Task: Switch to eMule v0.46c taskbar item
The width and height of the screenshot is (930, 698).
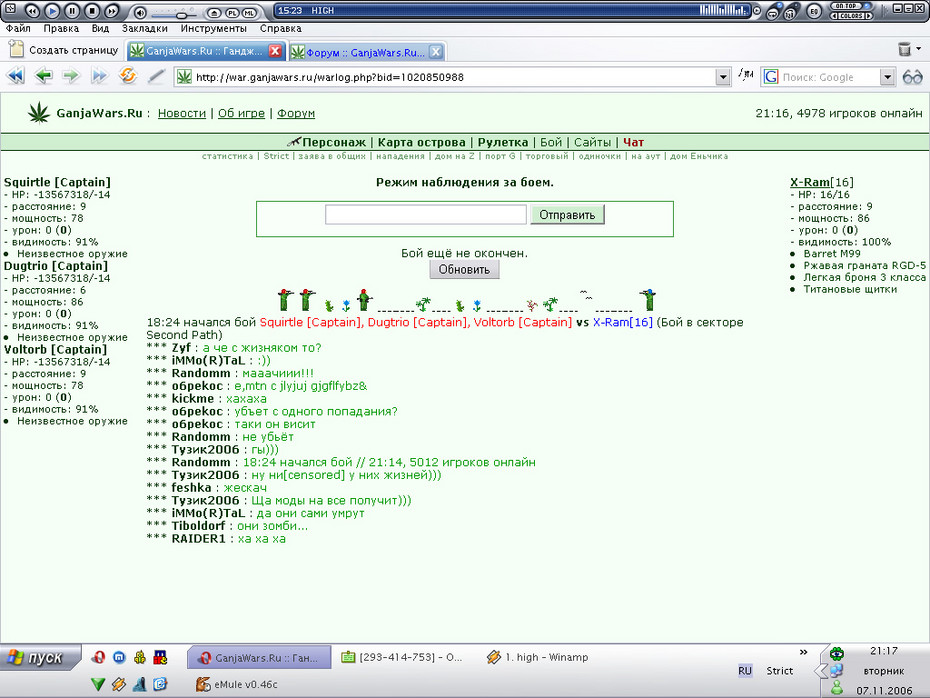Action: 237,684
